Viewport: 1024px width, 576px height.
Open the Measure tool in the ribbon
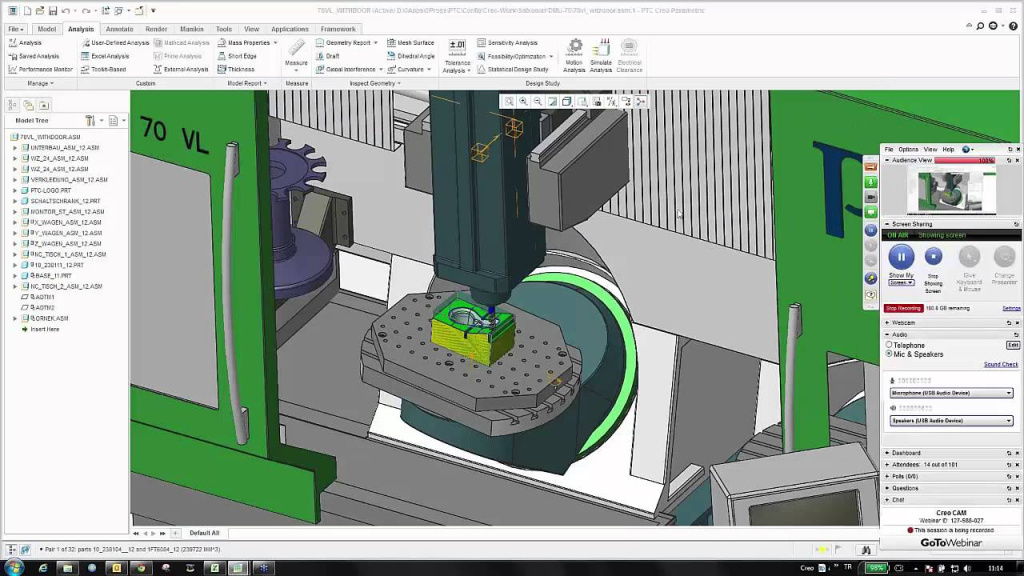[x=296, y=53]
